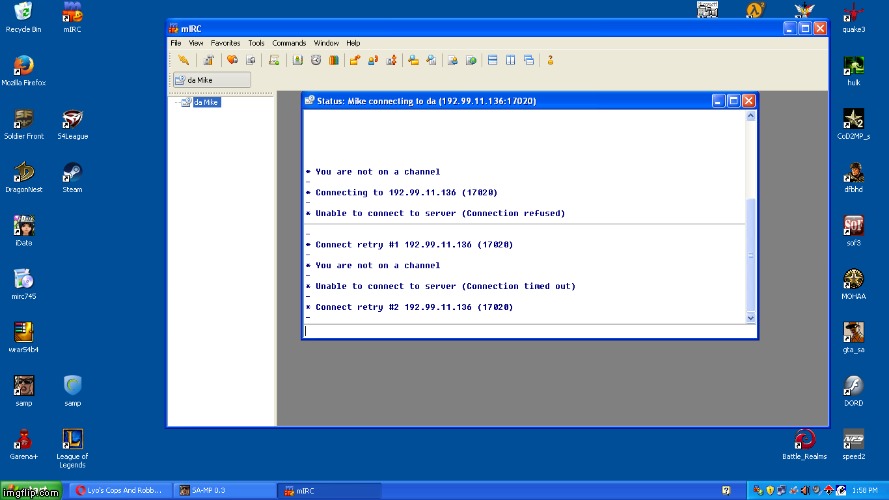Open the Colors books toolbar icon
889x500 pixels.
[x=333, y=60]
